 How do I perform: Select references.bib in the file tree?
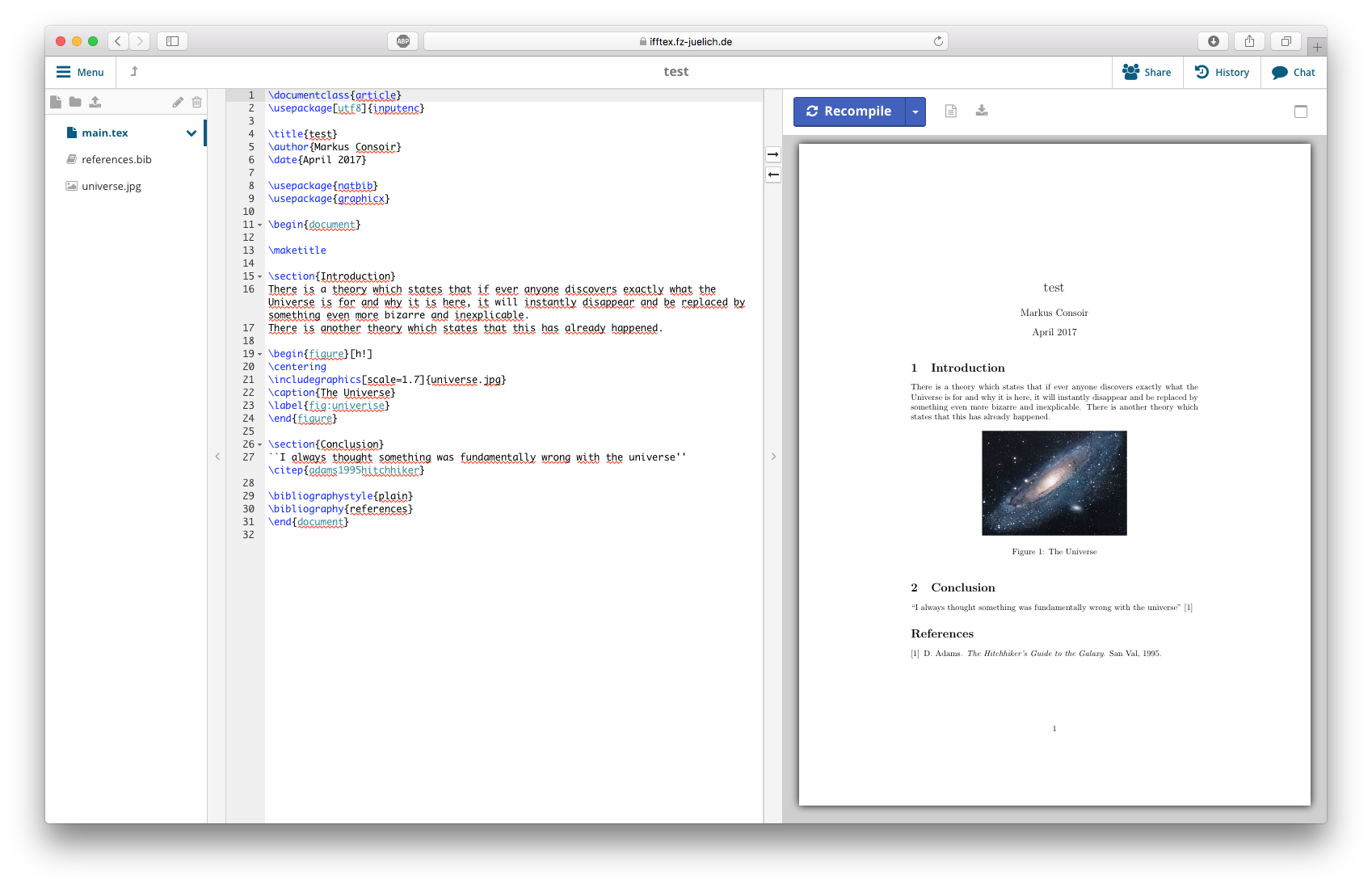point(116,160)
